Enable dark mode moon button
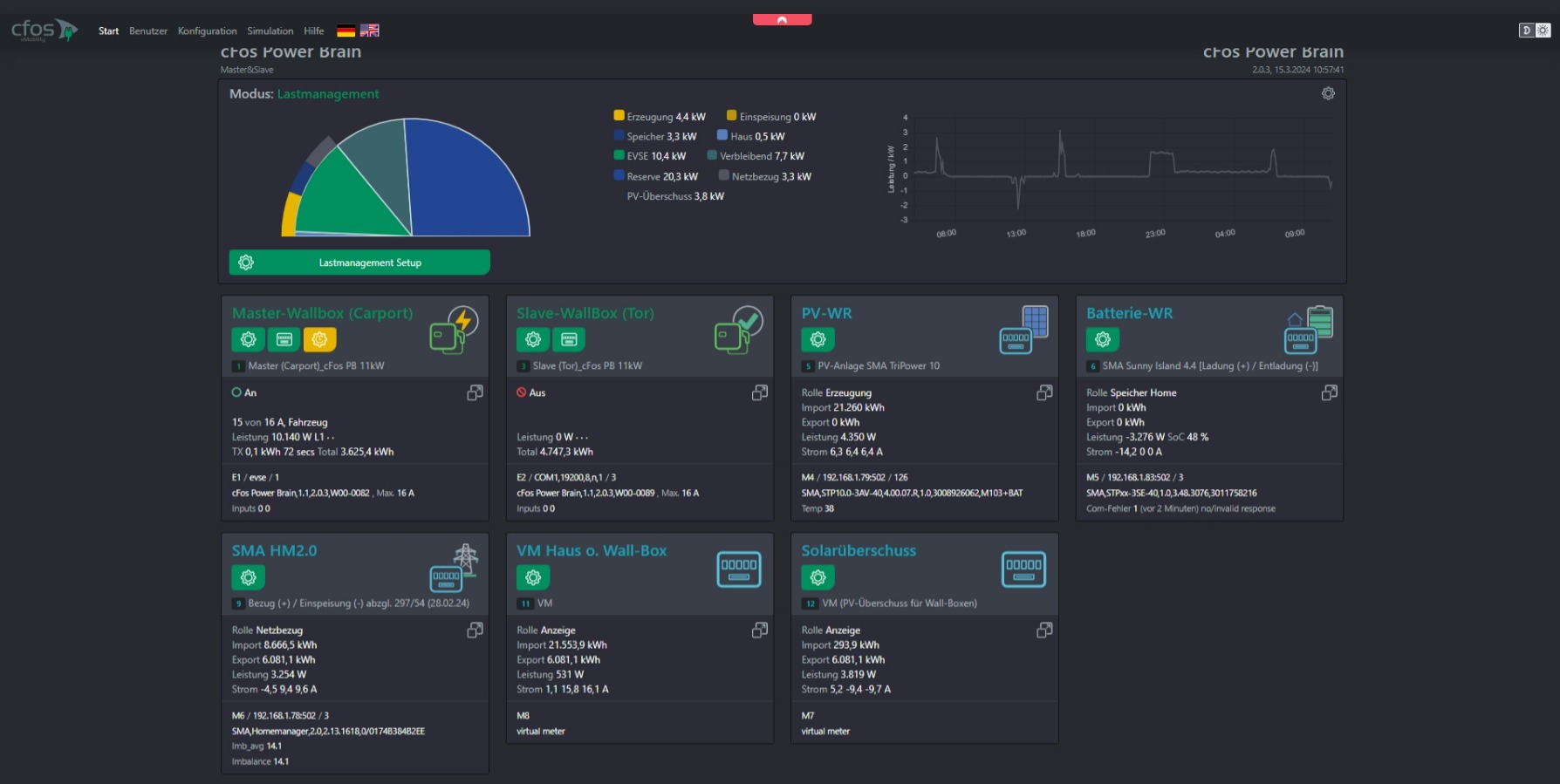1560x784 pixels. point(1526,31)
